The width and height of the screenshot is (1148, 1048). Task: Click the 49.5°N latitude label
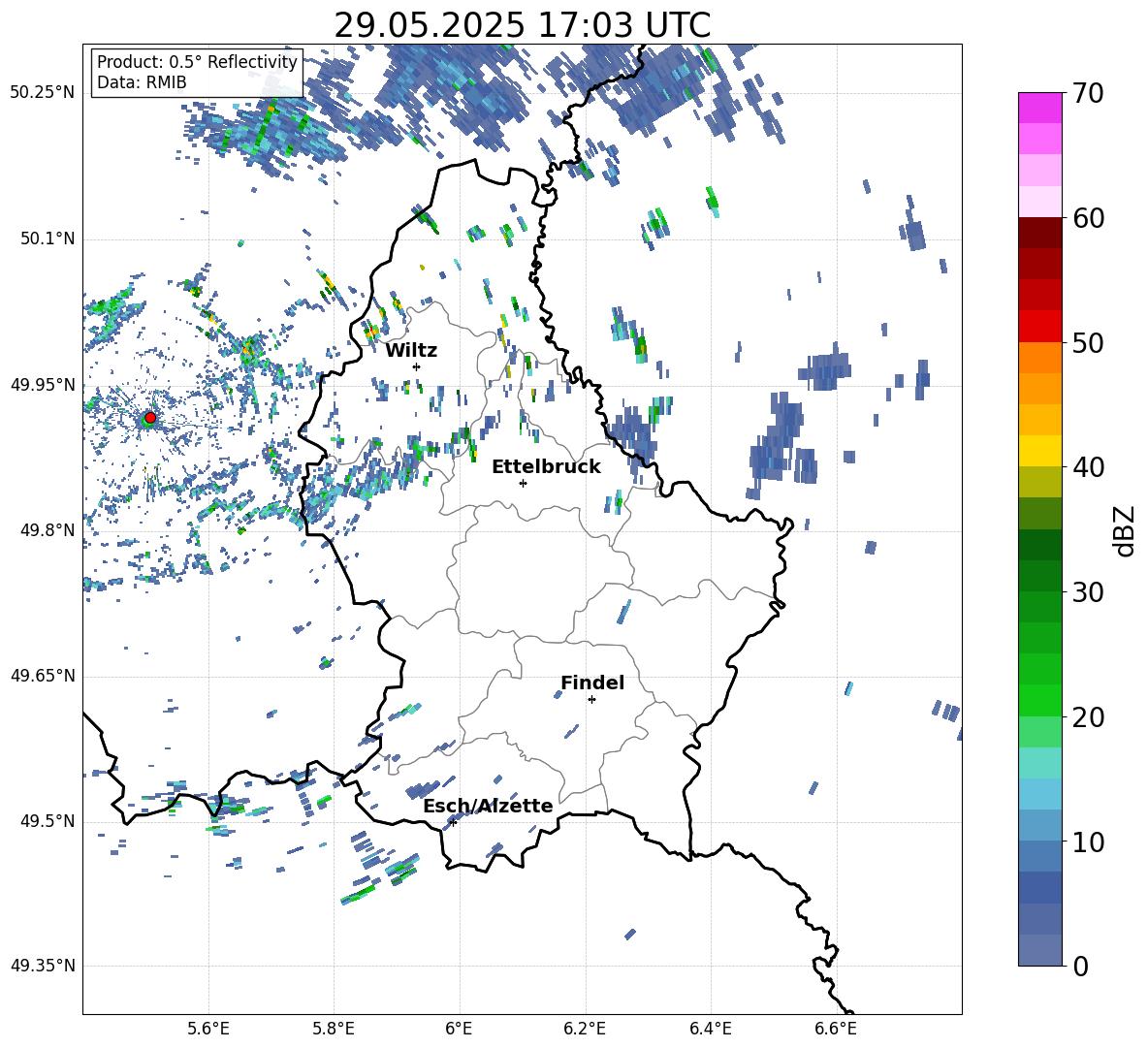point(48,821)
